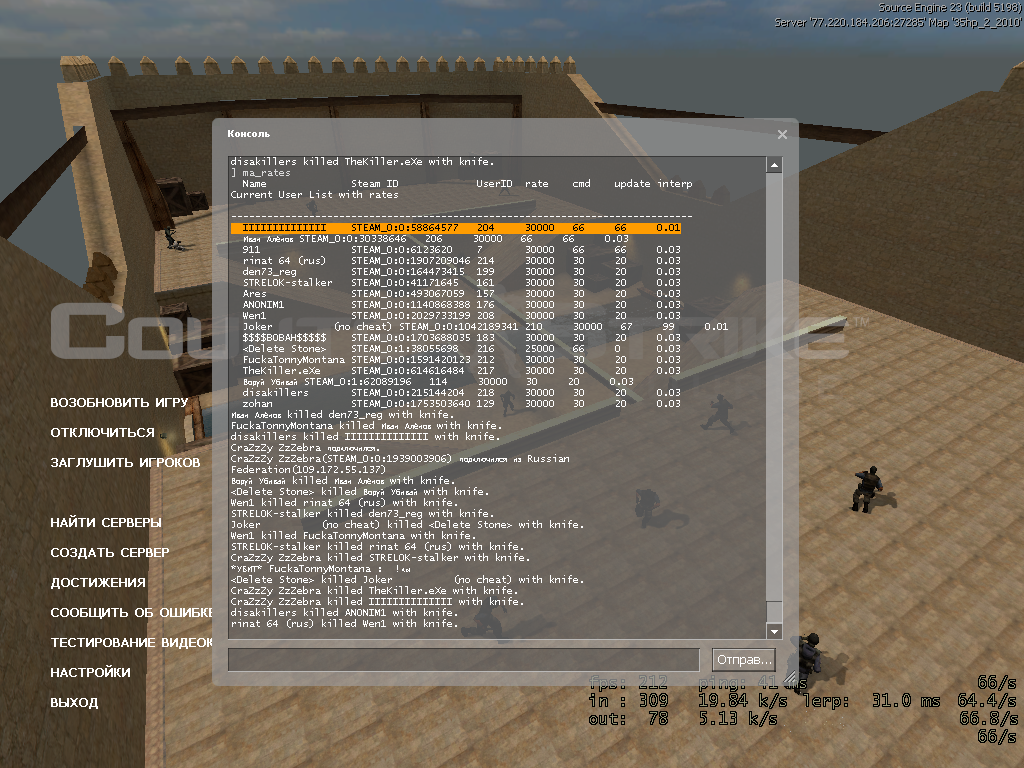Click log line "rinat 64 (rus) killed Wen1 with knife."
Screen dimensions: 1024x768
click(x=344, y=624)
